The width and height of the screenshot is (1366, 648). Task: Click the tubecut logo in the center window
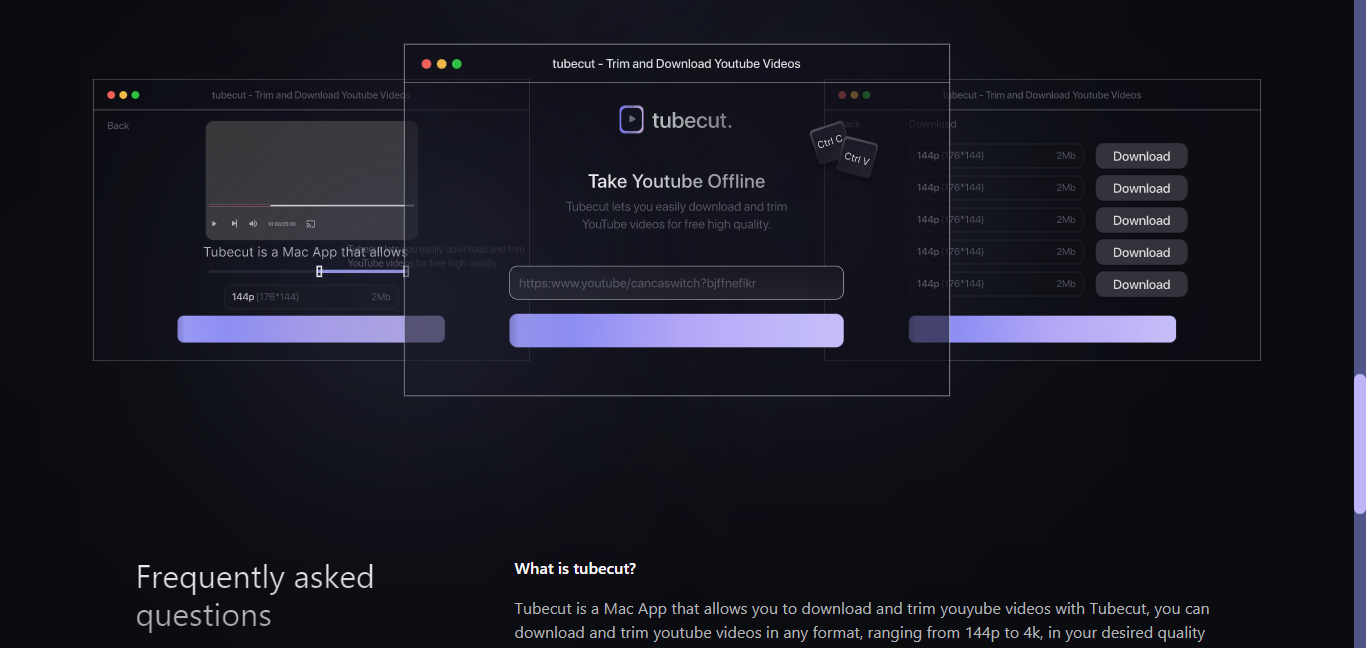(676, 120)
